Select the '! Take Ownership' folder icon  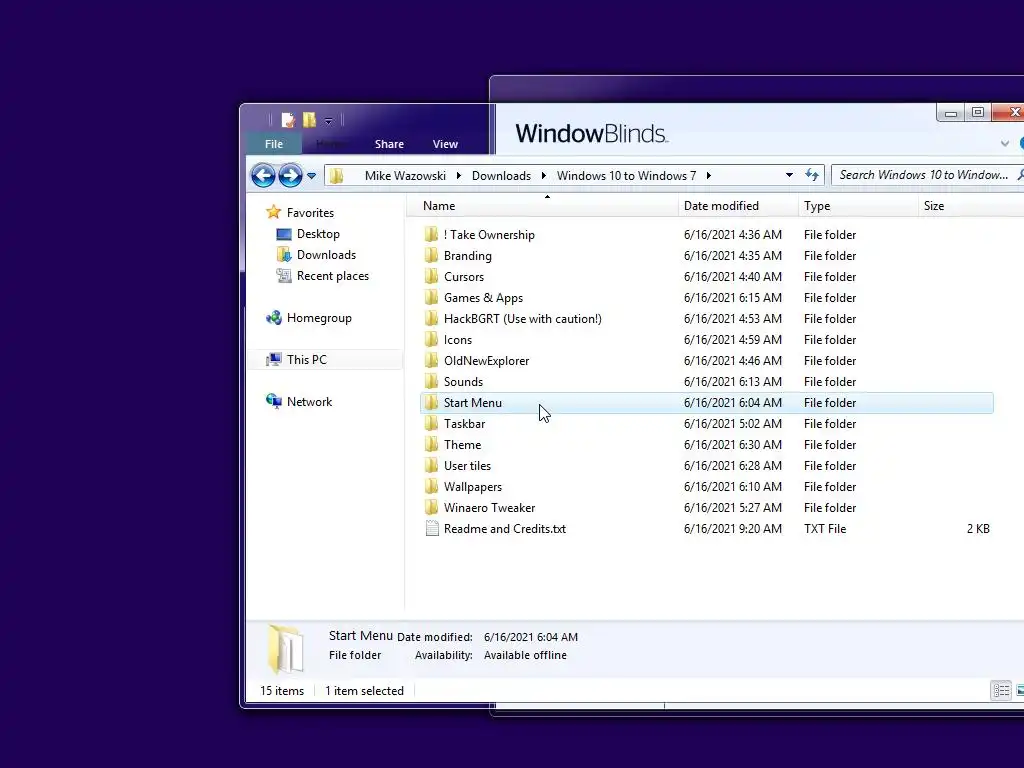(431, 234)
